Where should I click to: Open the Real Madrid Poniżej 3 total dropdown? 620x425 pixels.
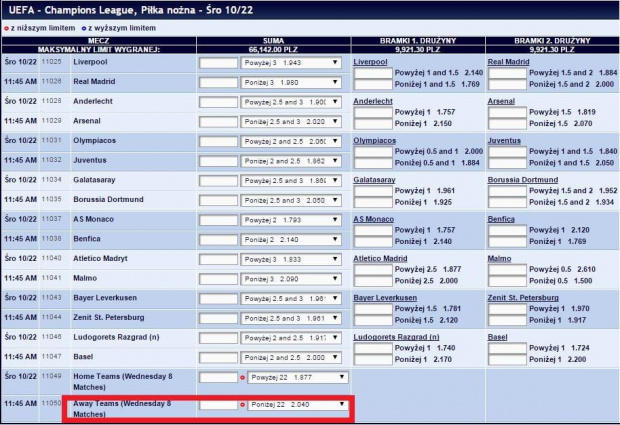click(x=291, y=82)
